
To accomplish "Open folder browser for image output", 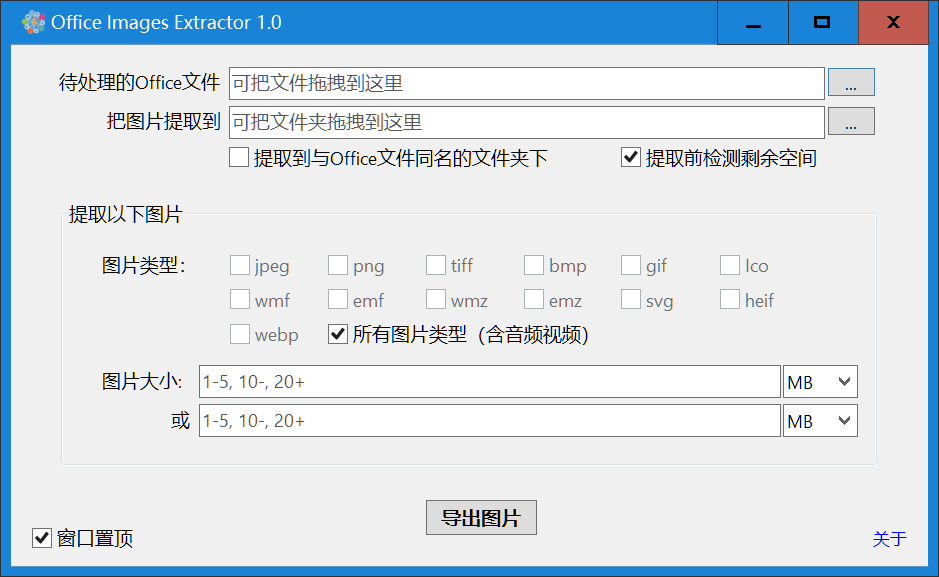I will (851, 122).
